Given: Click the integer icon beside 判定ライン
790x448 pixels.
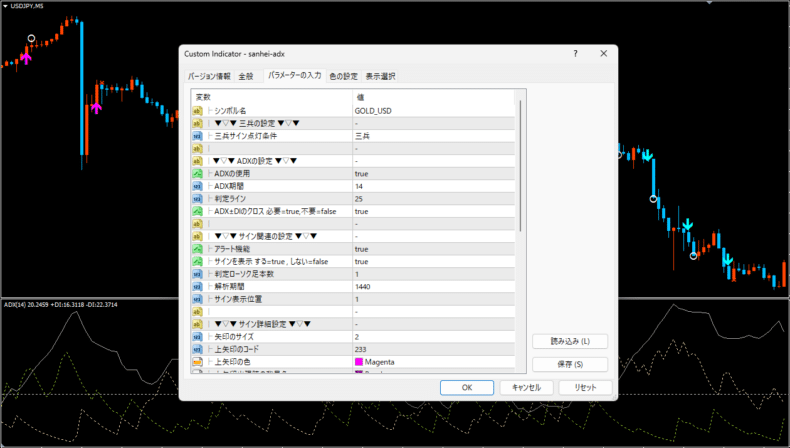Looking at the screenshot, I should click(198, 199).
